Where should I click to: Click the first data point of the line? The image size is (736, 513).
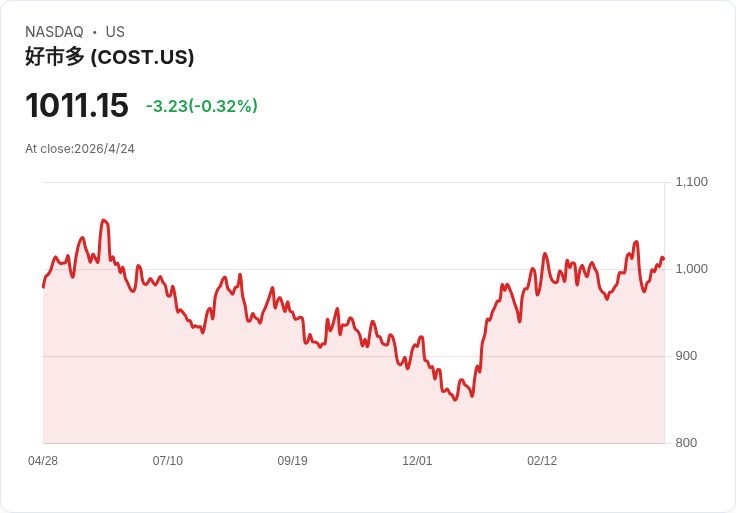click(43, 286)
